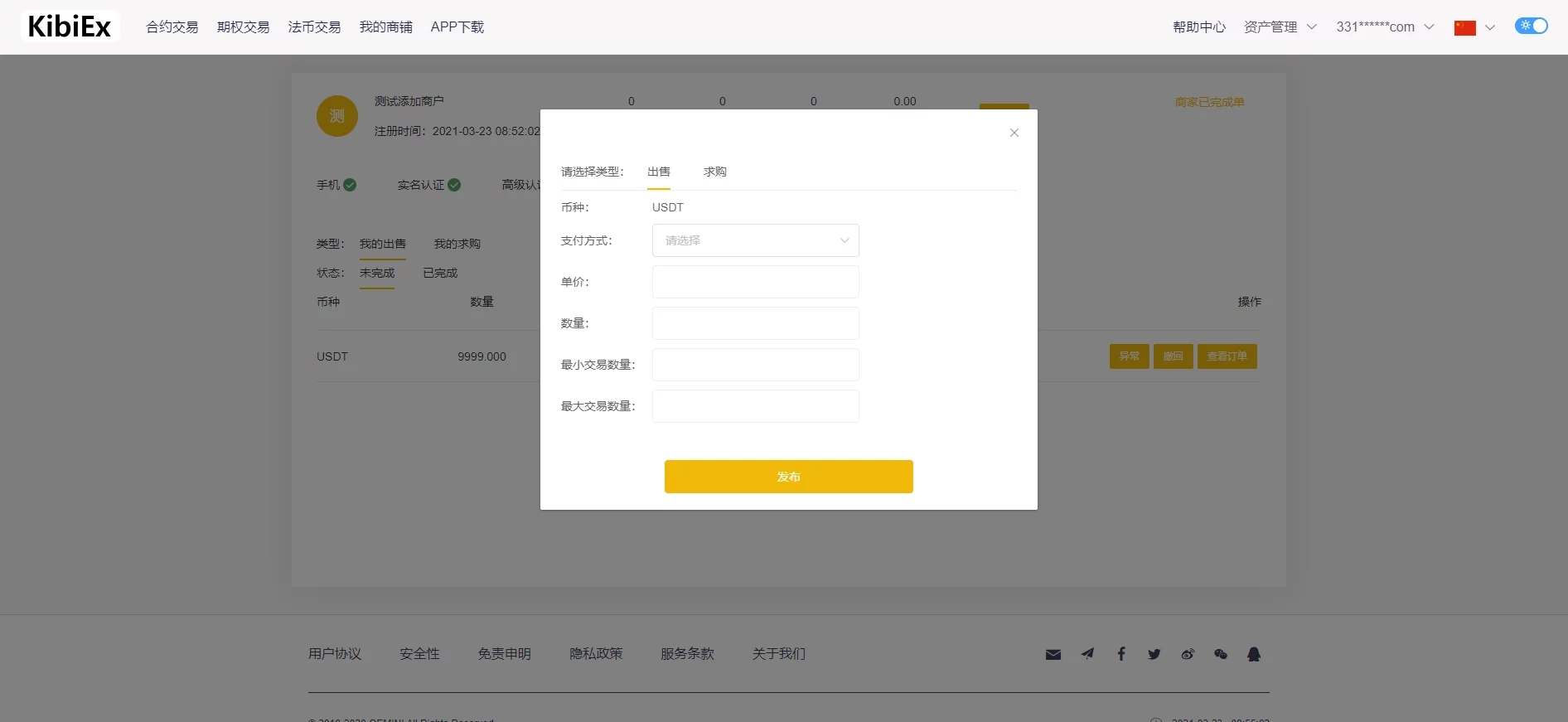Click the Chinese flag language icon

pos(1465,27)
